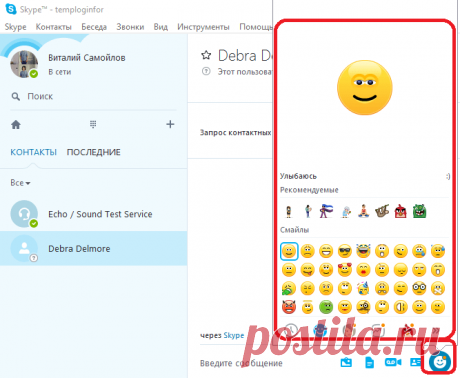Open the Инструменты menu
This screenshot has height=378, width=460.
click(x=203, y=27)
